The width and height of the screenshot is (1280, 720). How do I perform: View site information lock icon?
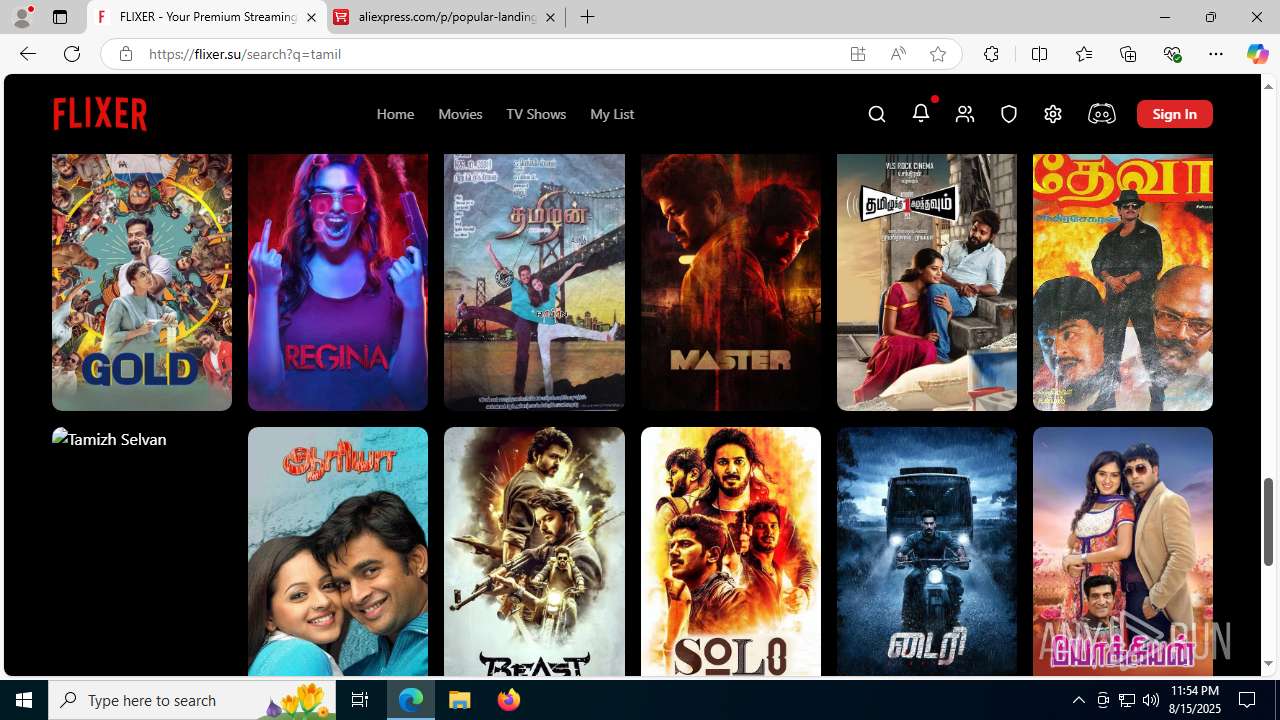point(126,54)
